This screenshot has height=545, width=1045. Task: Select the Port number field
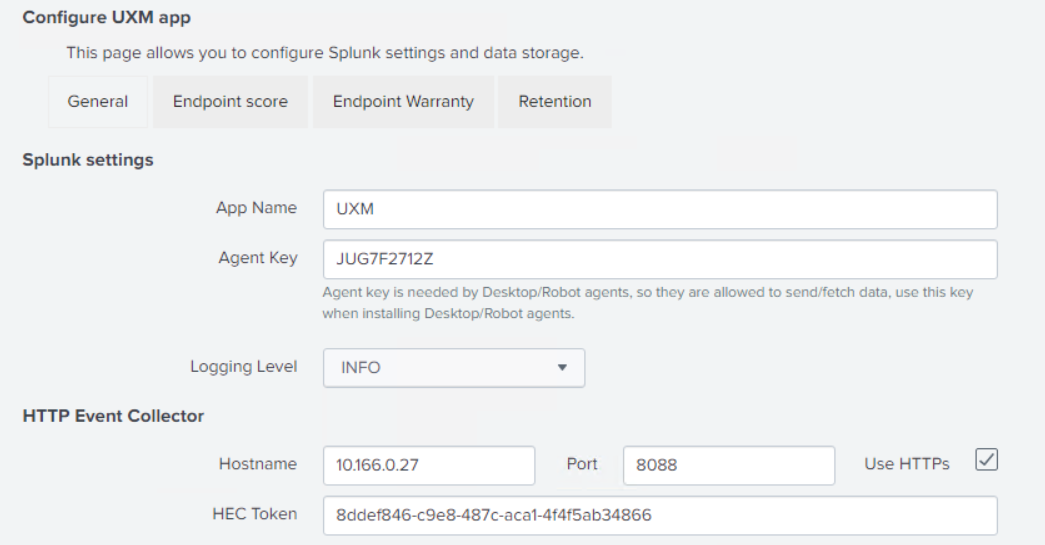(728, 465)
